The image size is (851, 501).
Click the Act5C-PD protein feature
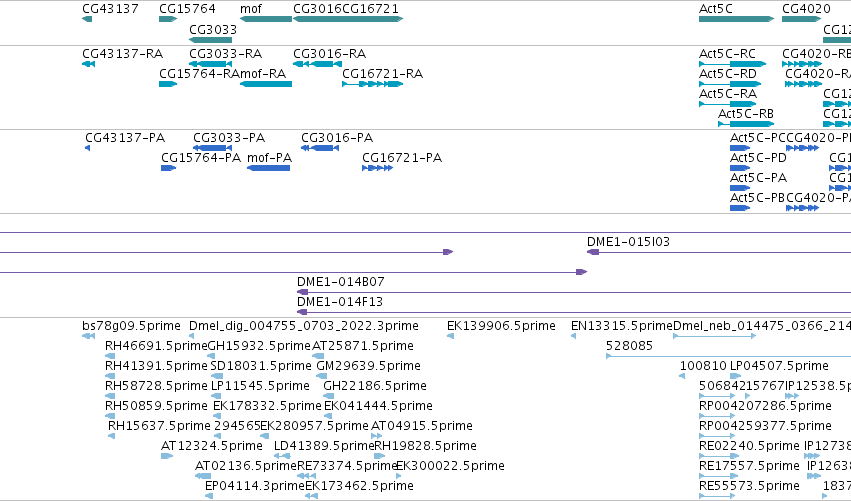pyautogui.click(x=740, y=169)
